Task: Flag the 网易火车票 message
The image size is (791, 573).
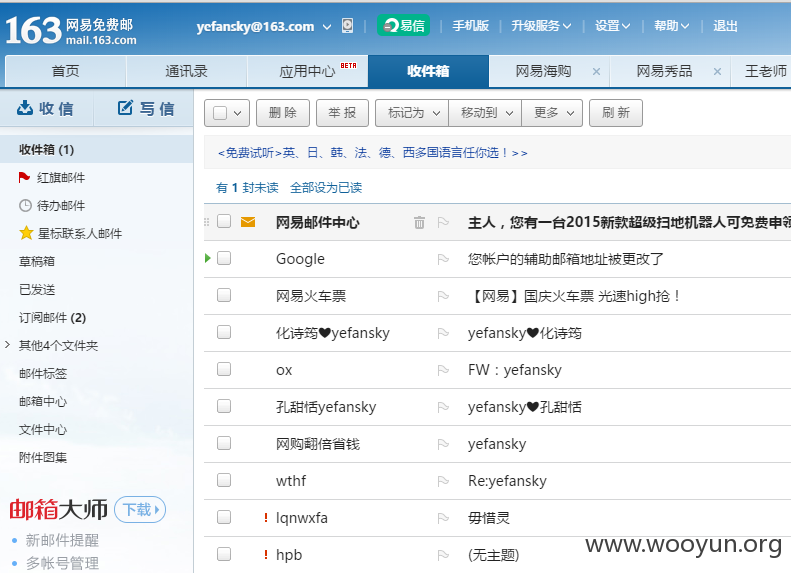Action: pyautogui.click(x=443, y=296)
